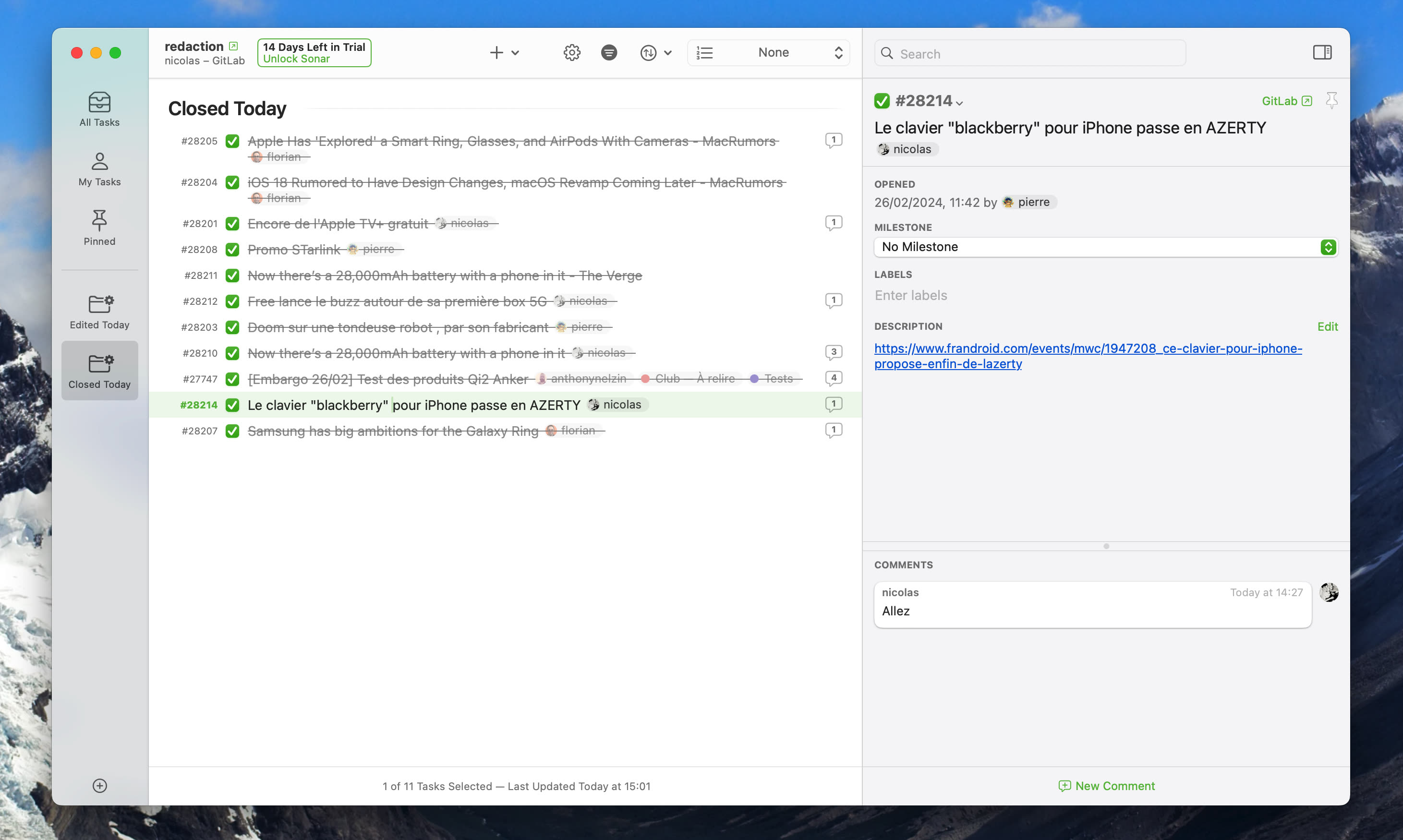The width and height of the screenshot is (1403, 840).
Task: Open comment bubble on task #28207
Action: pyautogui.click(x=834, y=430)
